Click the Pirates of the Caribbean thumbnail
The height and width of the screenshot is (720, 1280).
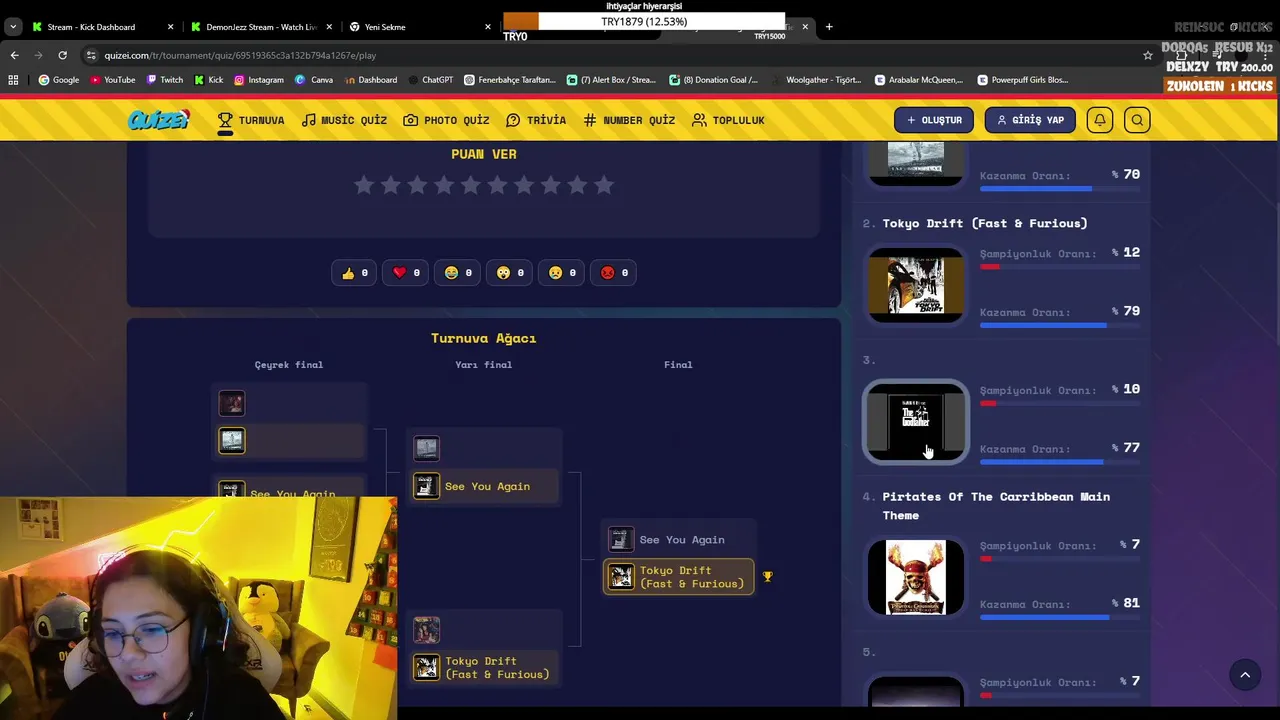click(x=916, y=577)
